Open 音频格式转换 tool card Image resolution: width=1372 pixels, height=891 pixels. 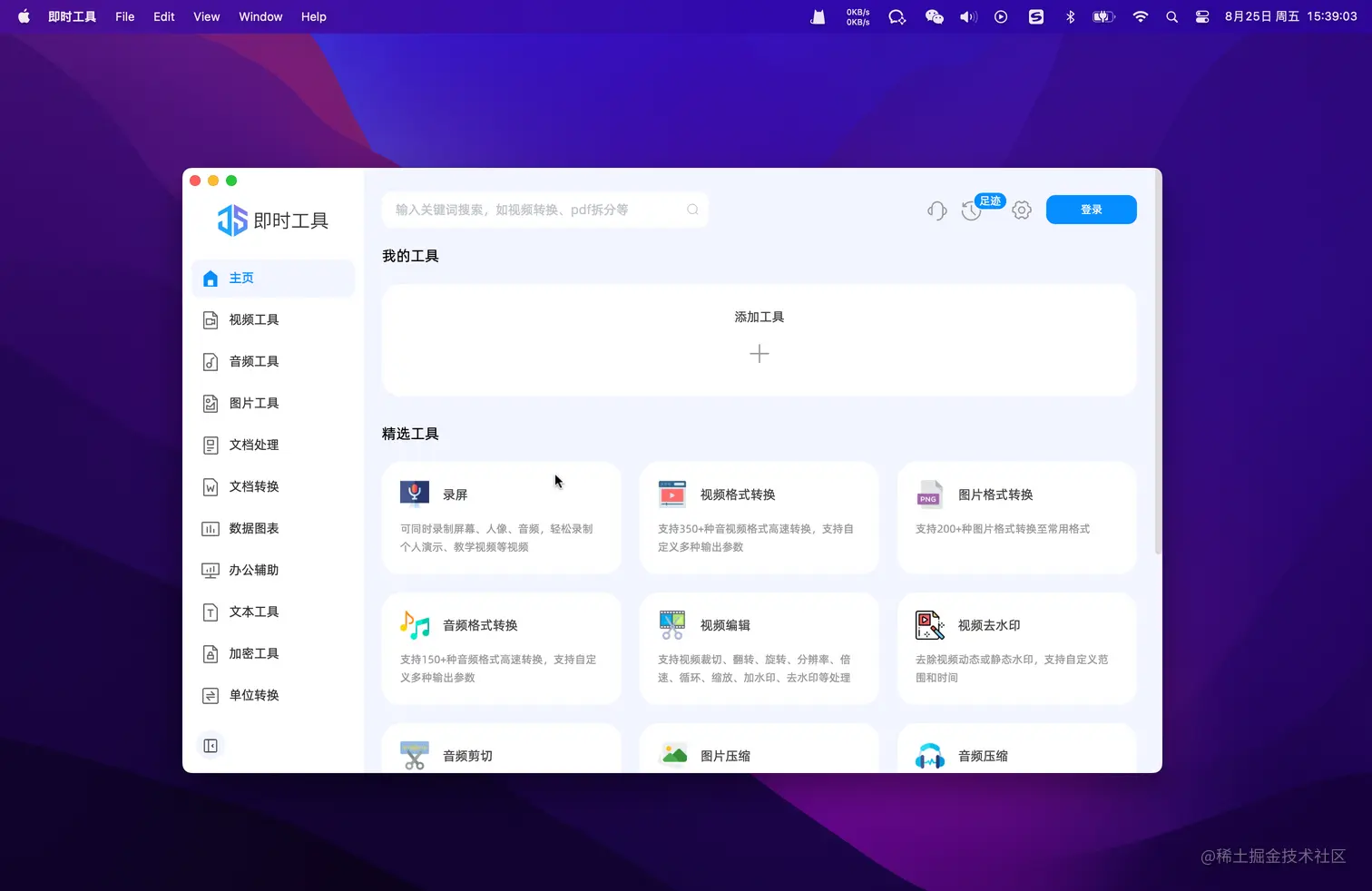click(x=502, y=649)
